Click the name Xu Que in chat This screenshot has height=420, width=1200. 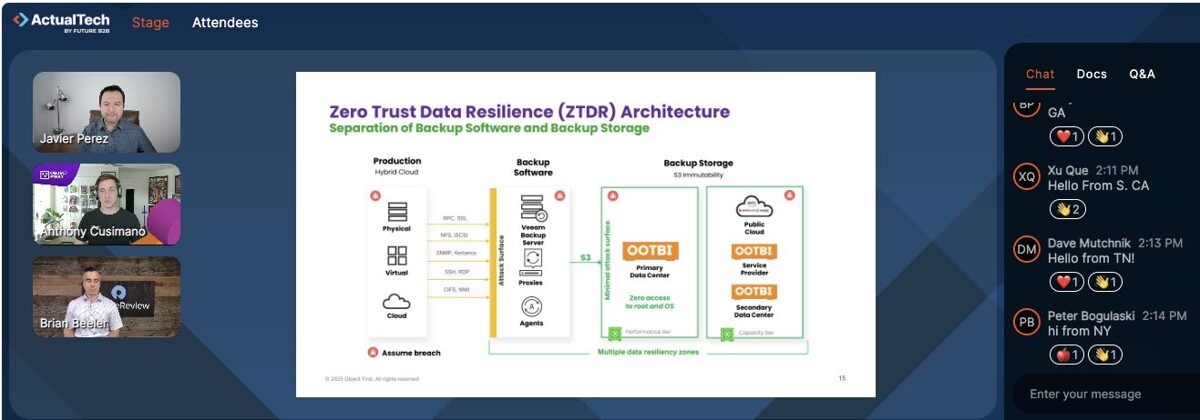(x=1068, y=171)
